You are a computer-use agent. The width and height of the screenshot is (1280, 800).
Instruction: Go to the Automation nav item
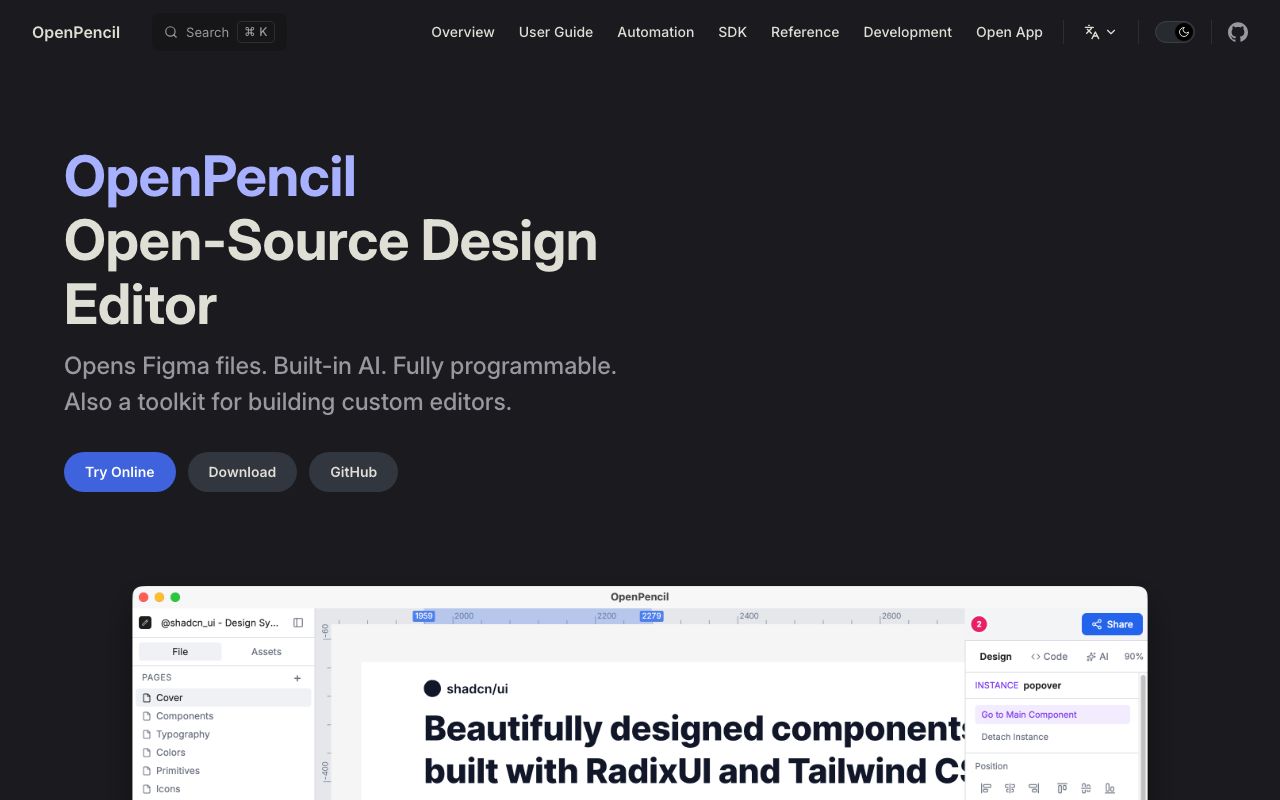656,32
